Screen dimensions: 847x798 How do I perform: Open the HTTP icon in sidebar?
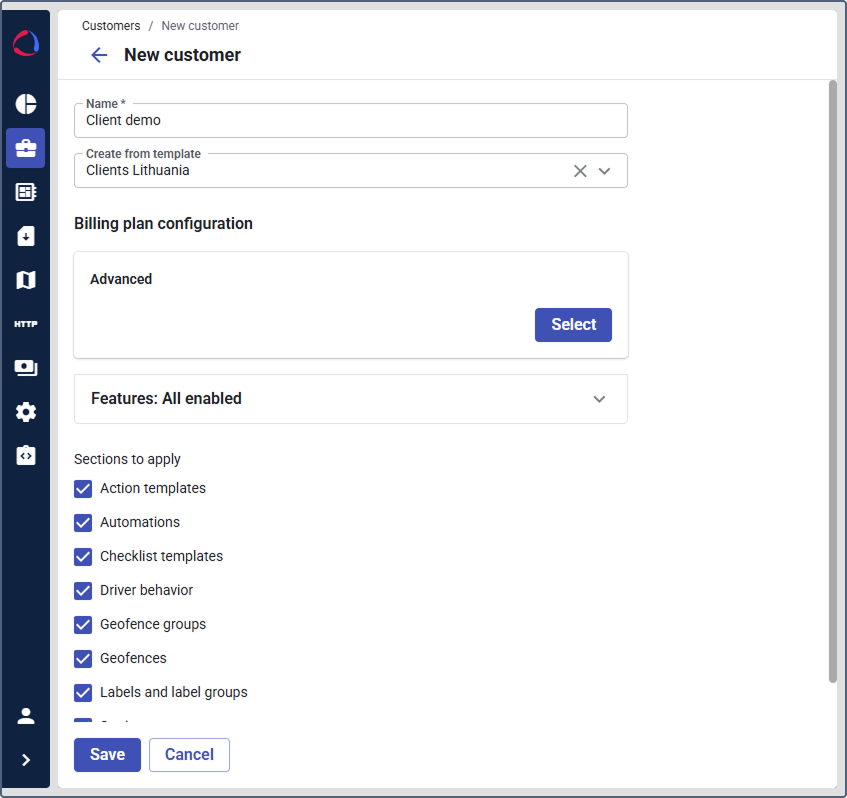26,324
